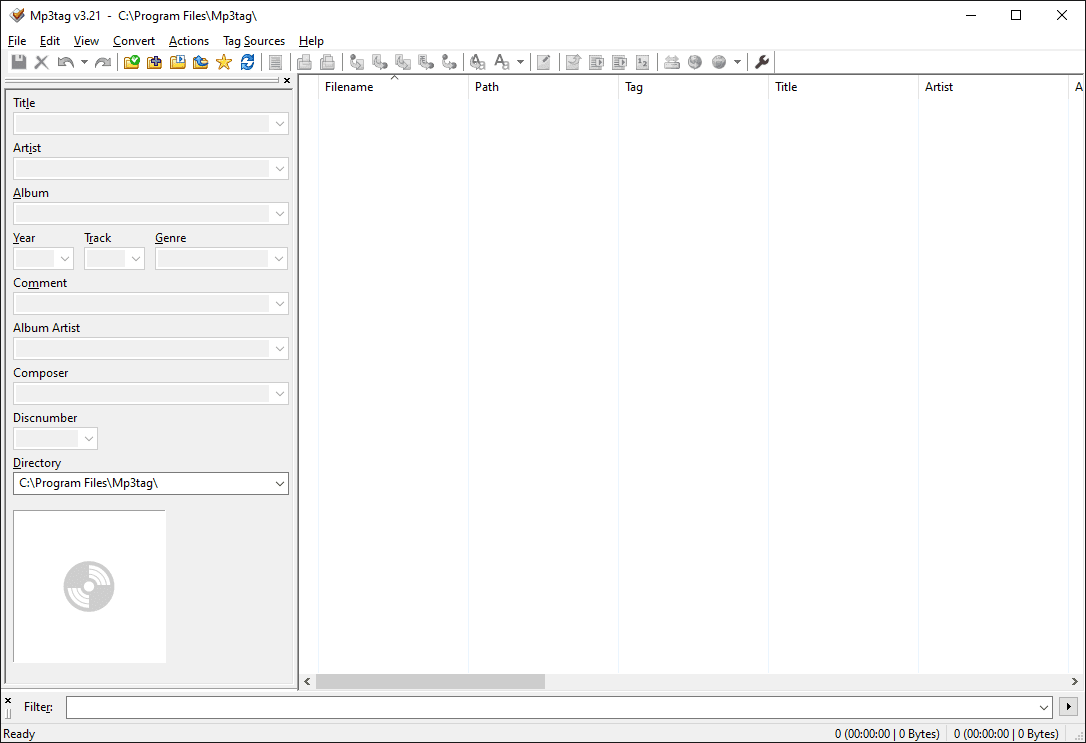Expand the Genre field dropdown
The image size is (1086, 743).
(279, 259)
